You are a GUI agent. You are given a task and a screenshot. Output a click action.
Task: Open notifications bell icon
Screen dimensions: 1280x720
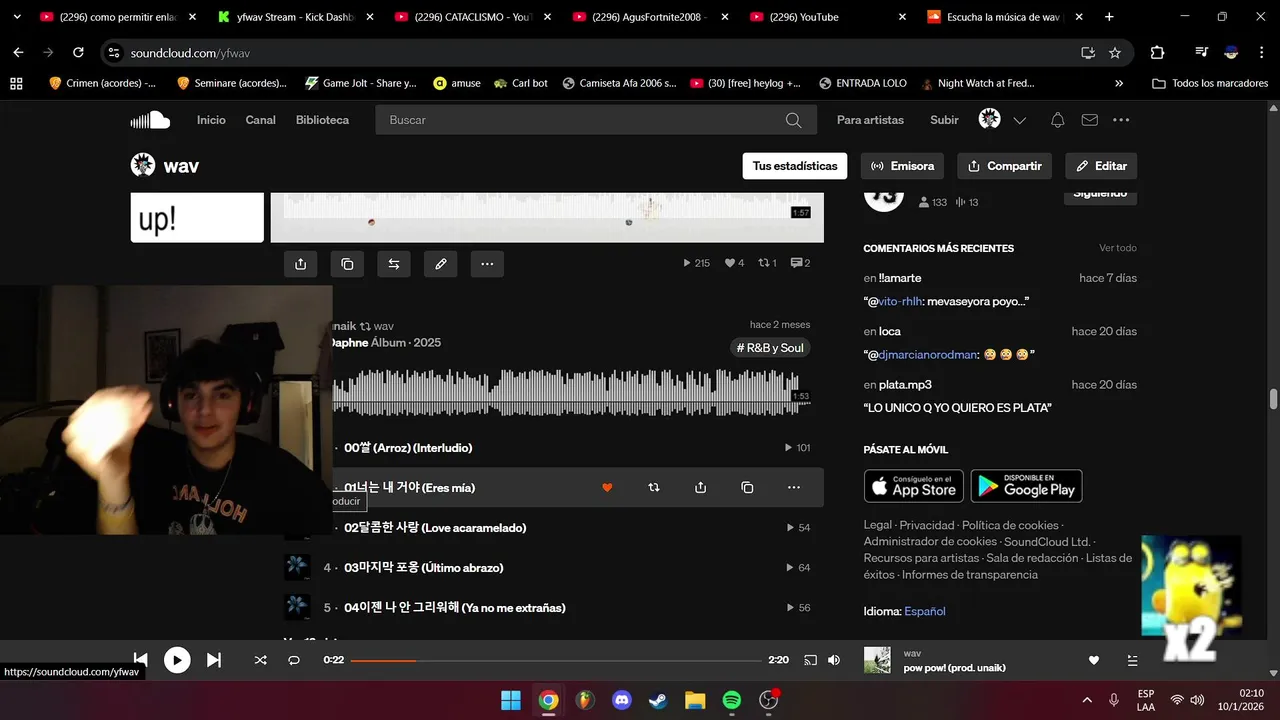point(1057,120)
